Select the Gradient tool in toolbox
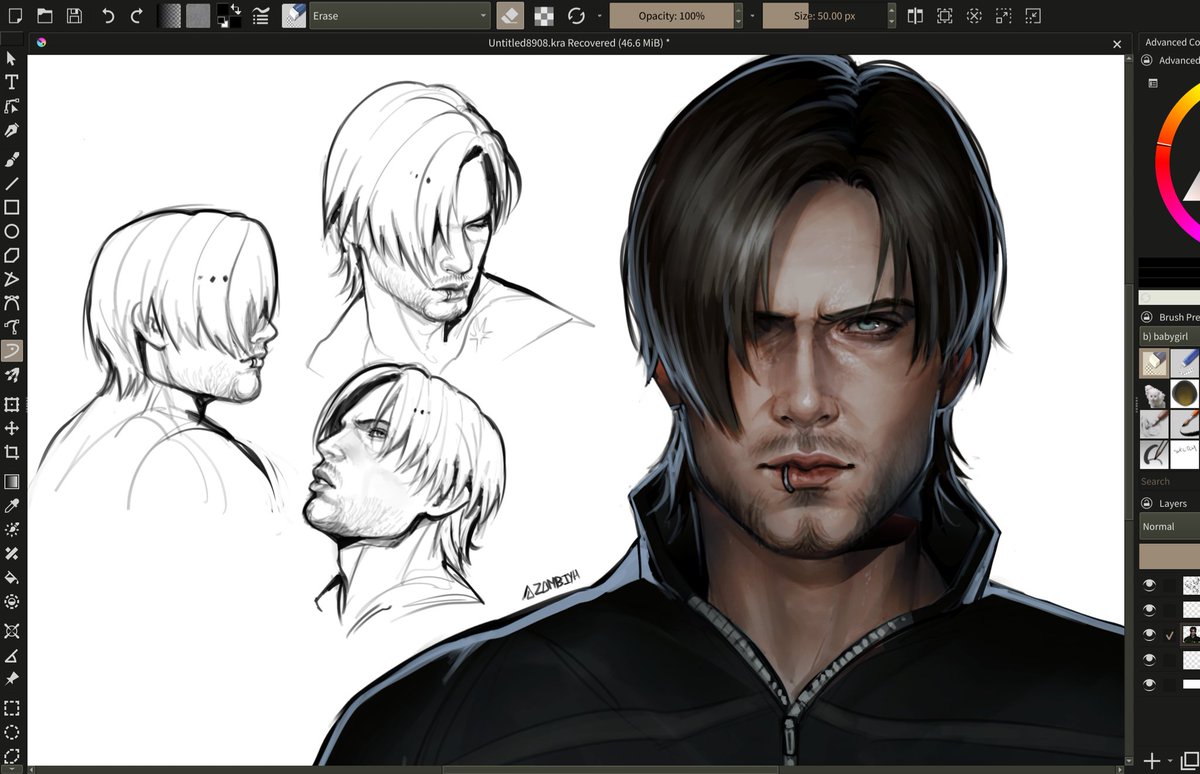 [12, 482]
